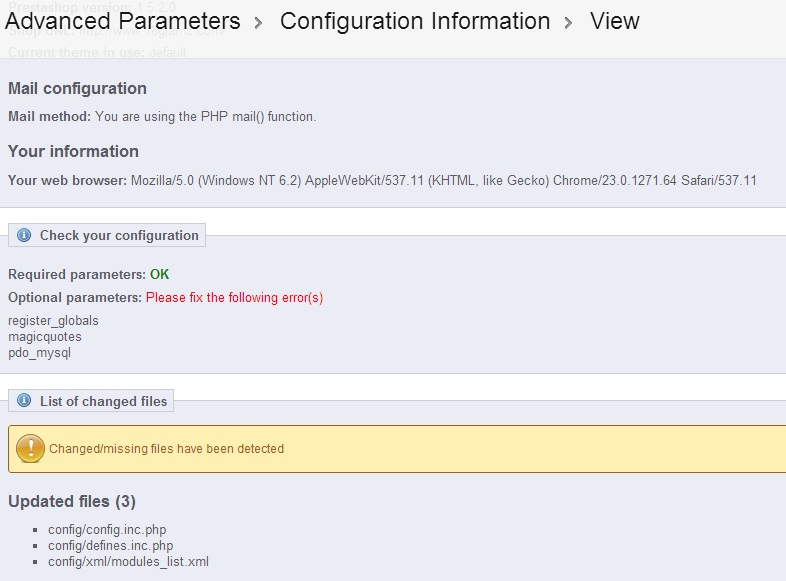
Task: Click the Updated files (3) heading
Action: pos(72,501)
